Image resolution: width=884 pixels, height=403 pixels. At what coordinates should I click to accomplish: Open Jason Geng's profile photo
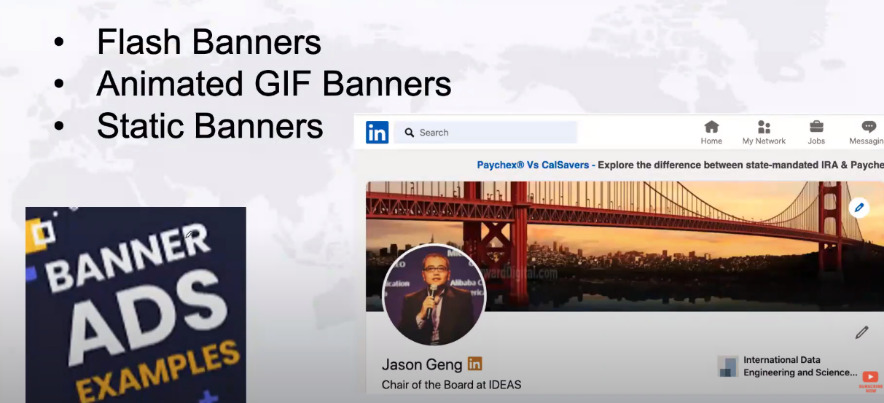[433, 295]
